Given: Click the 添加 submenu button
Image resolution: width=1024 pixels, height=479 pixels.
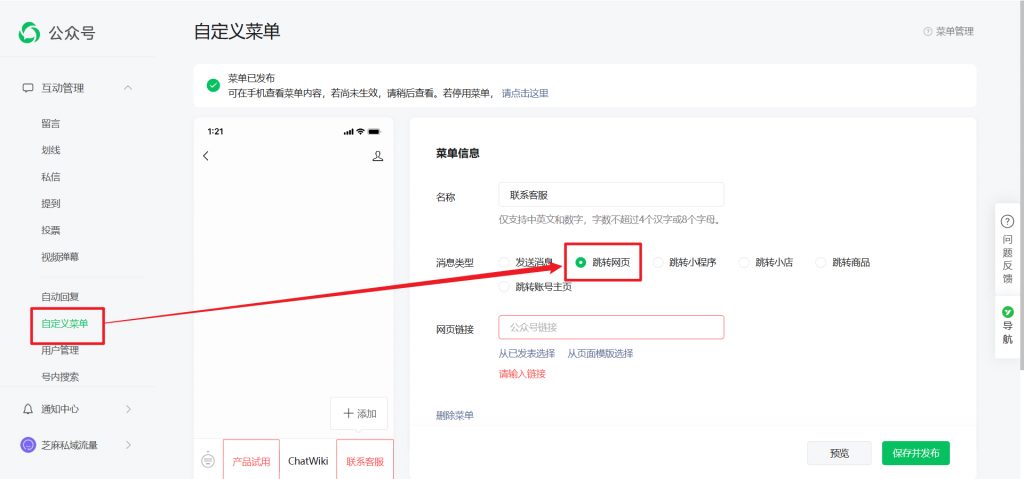Looking at the screenshot, I should [x=359, y=413].
